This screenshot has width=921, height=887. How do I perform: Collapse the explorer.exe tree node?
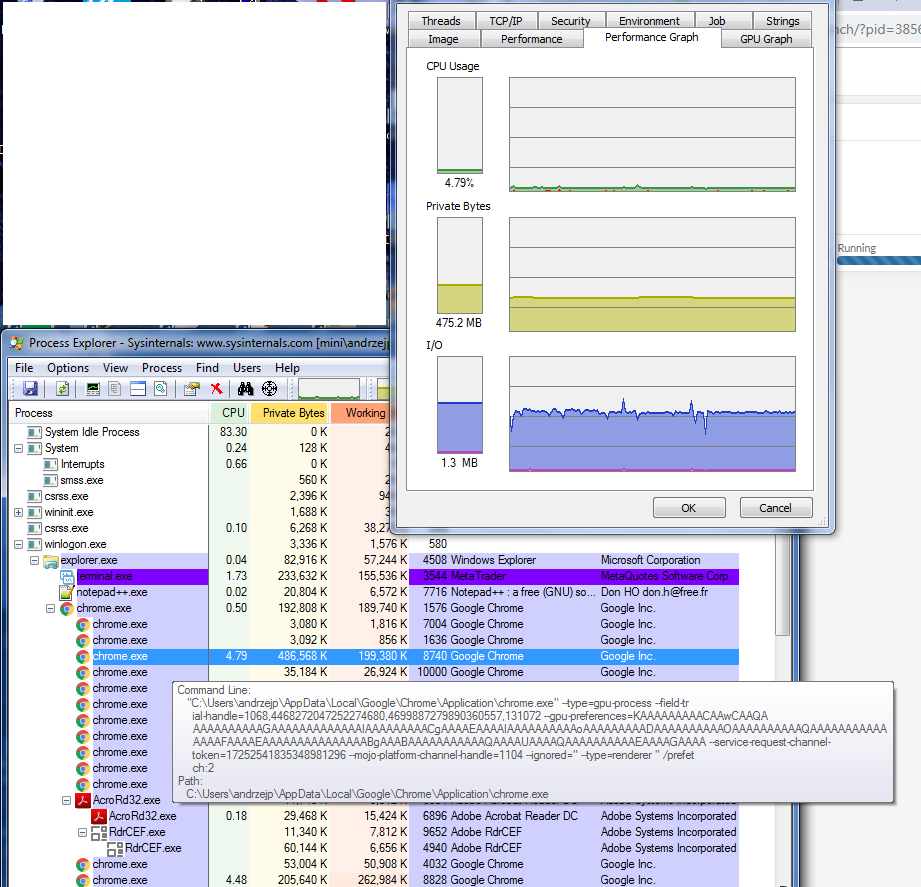click(35, 560)
